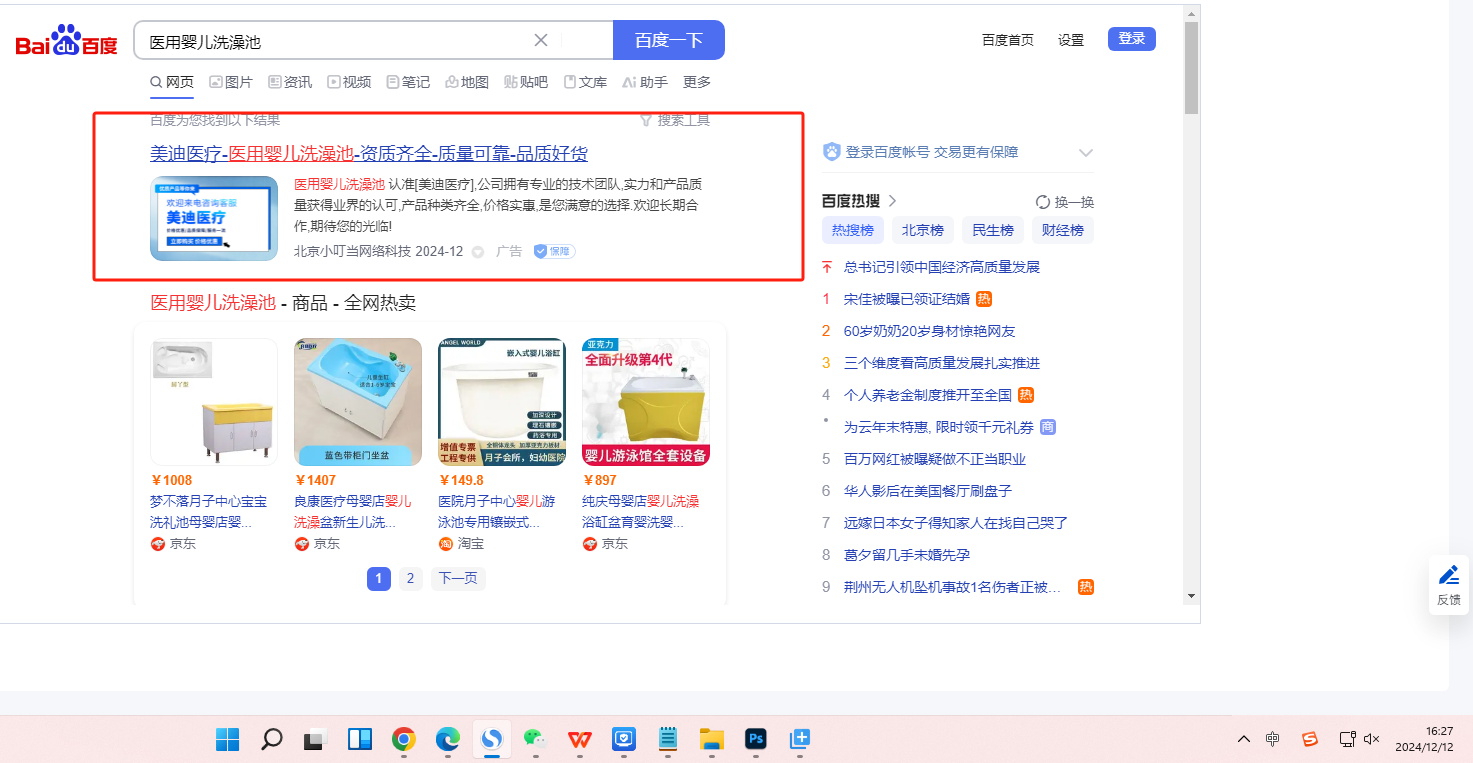Refresh hot searches via 换一换 icon

tap(1043, 202)
